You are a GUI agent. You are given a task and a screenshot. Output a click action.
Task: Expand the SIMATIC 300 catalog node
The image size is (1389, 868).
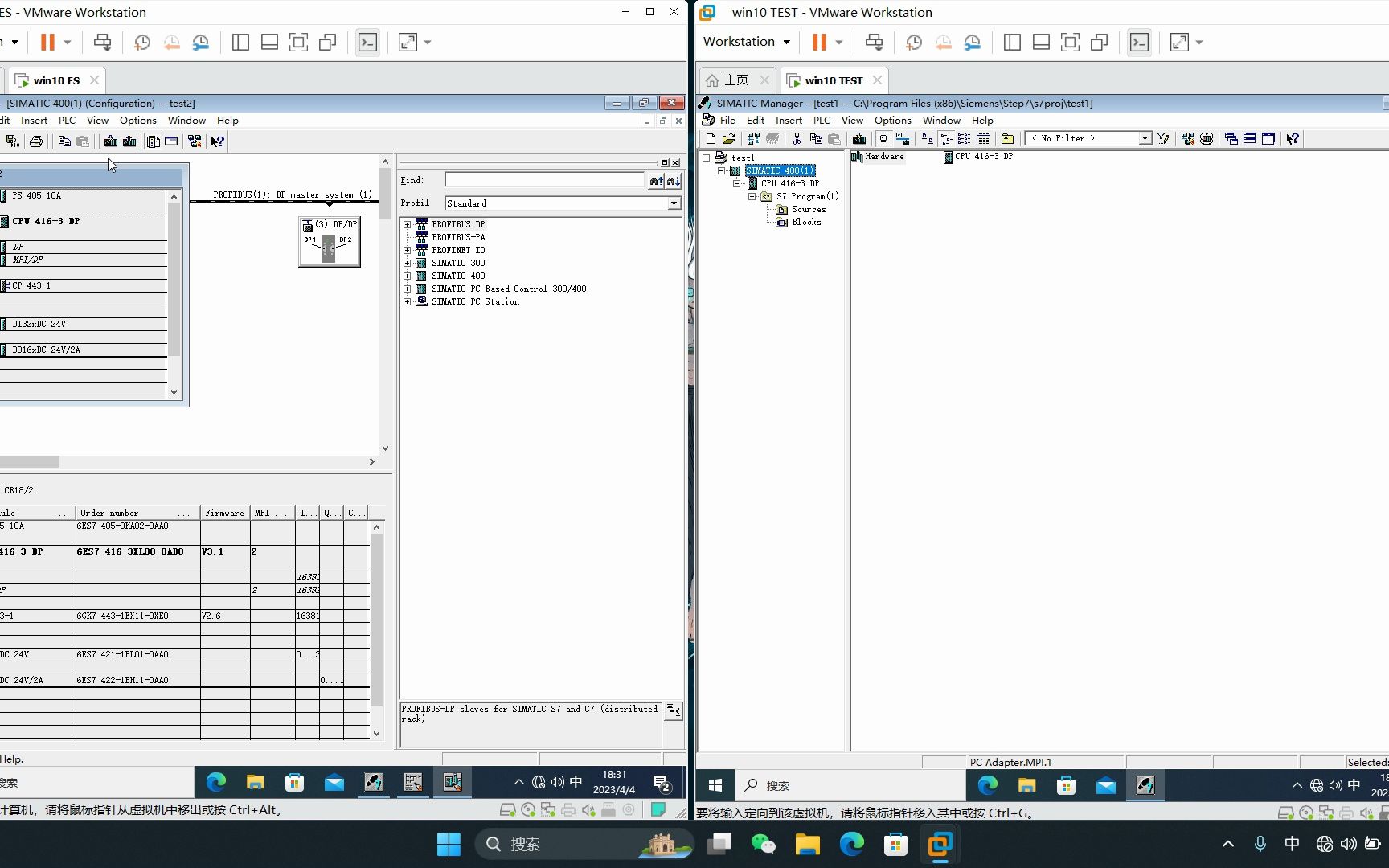pyautogui.click(x=408, y=264)
